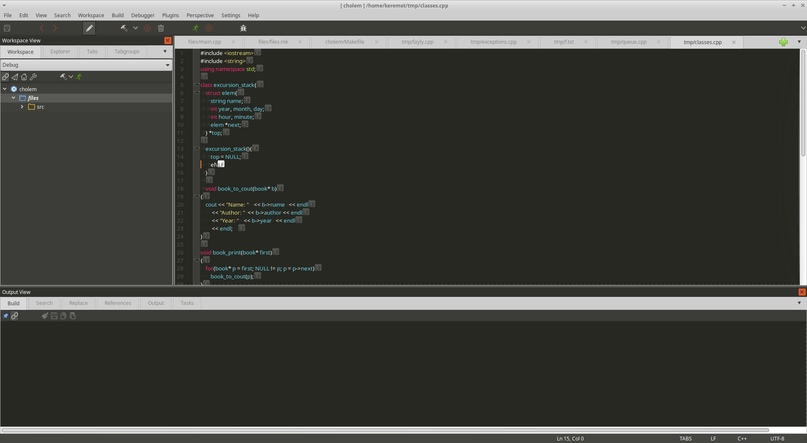This screenshot has height=443, width=807.
Task: Toggle the pin icon in Output View toolbar
Action: (6, 316)
